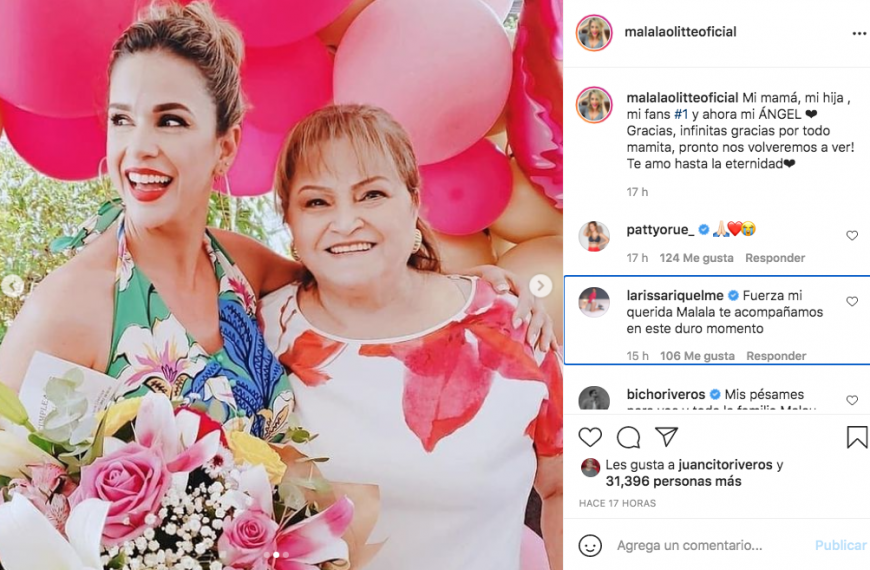Open malalaolitteoficial profile from header
The image size is (870, 570).
point(680,32)
